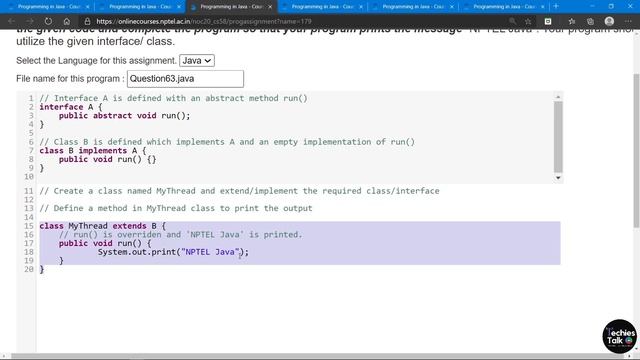Click the code box scroll up arrow
Image resolution: width=640 pixels, height=360 pixels.
coord(558,97)
